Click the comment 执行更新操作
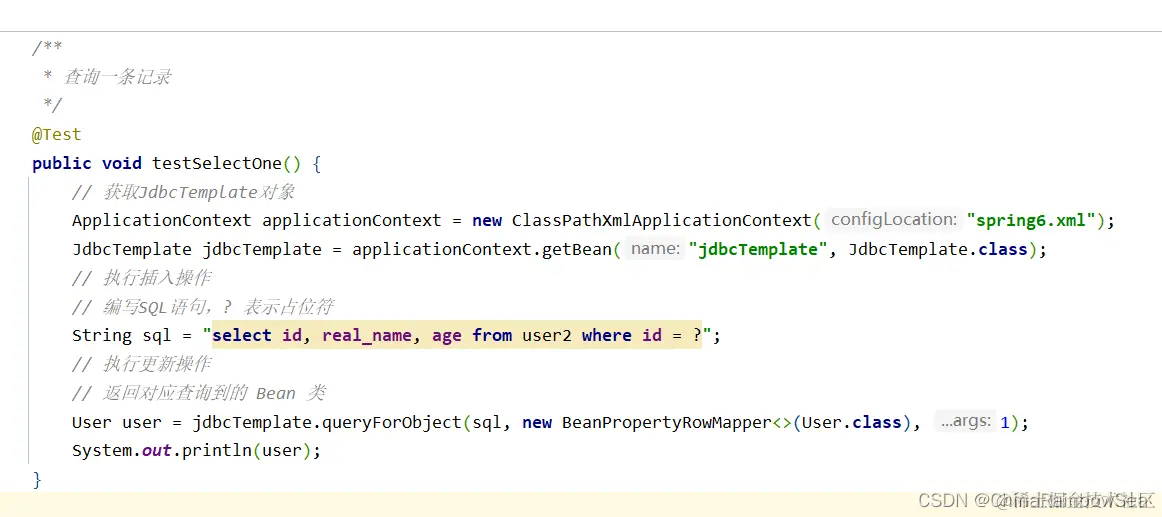The width and height of the screenshot is (1162, 517). 143,364
